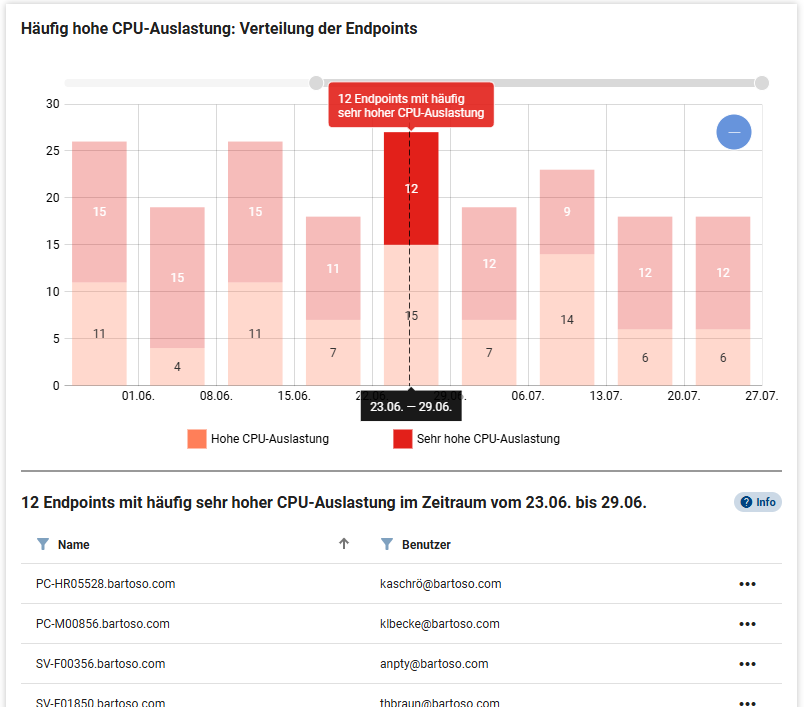Screen dimensions: 804x707
Task: Click left handle of time range slider
Action: coord(316,83)
